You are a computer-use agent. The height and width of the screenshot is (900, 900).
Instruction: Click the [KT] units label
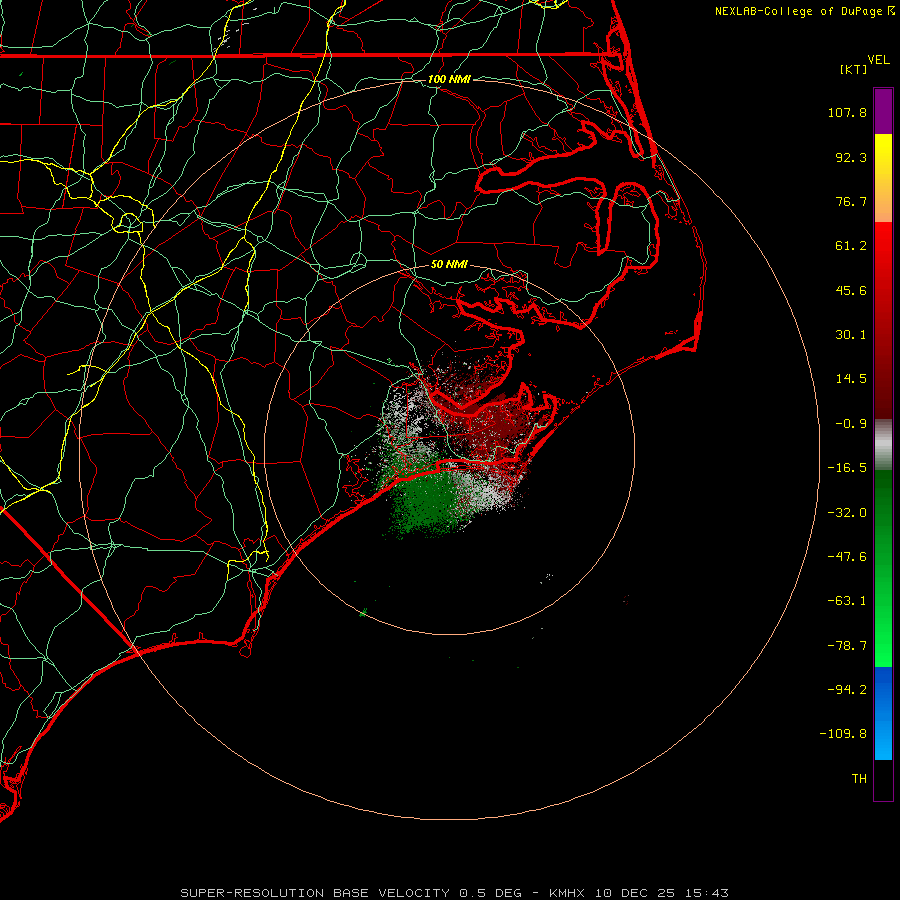[854, 69]
